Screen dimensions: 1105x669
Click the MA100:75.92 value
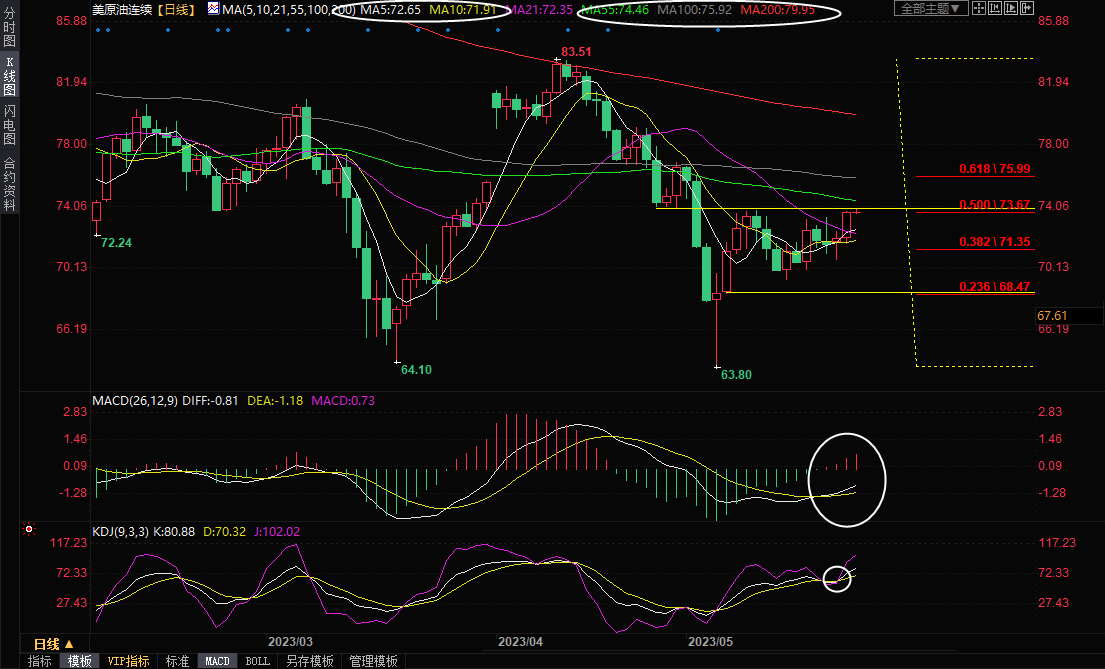point(694,9)
